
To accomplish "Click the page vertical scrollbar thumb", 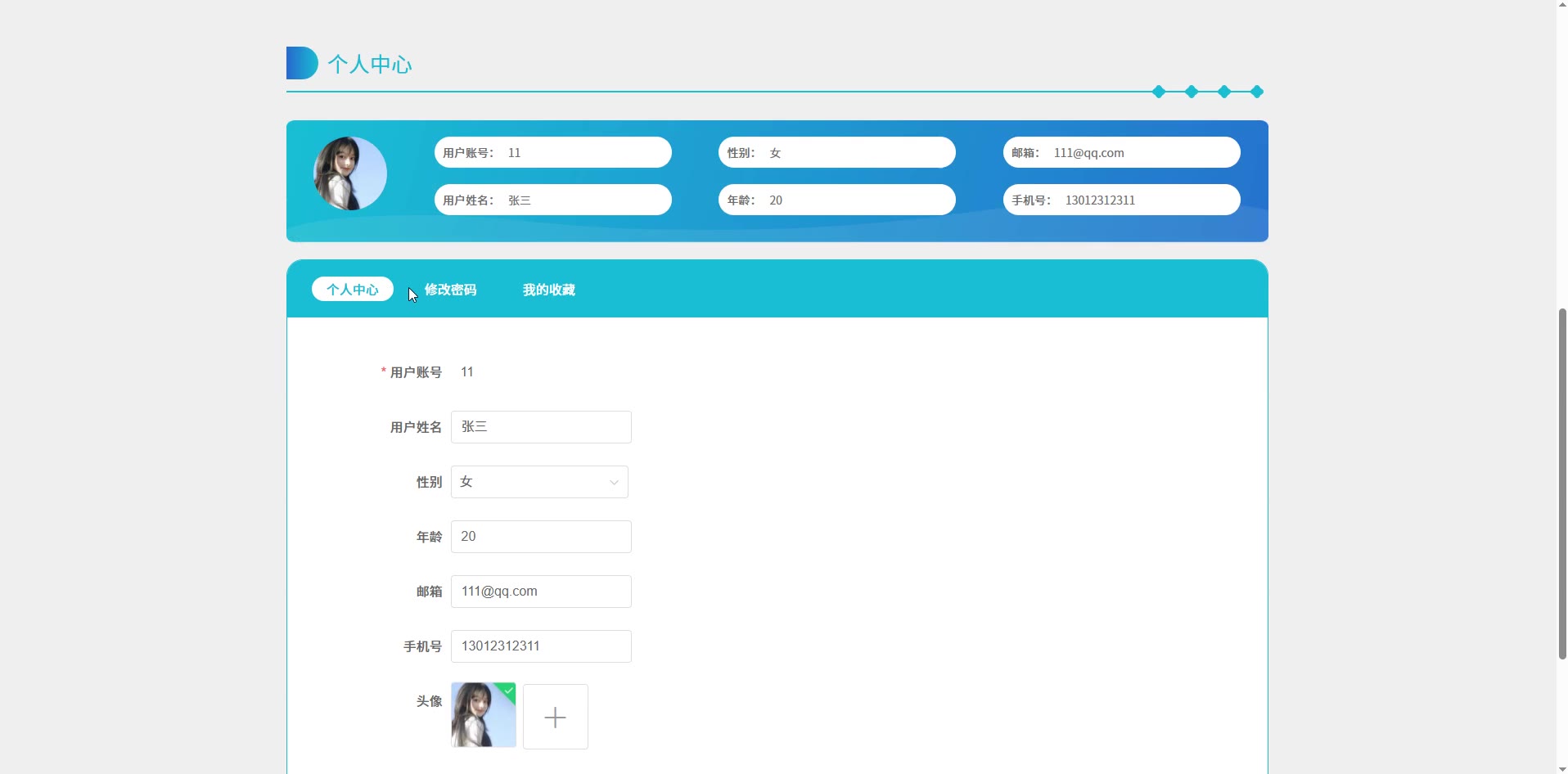I will (x=1561, y=483).
